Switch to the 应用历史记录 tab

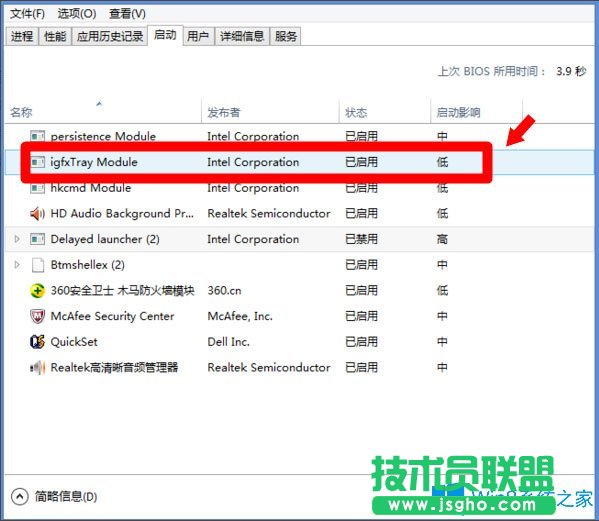110,36
